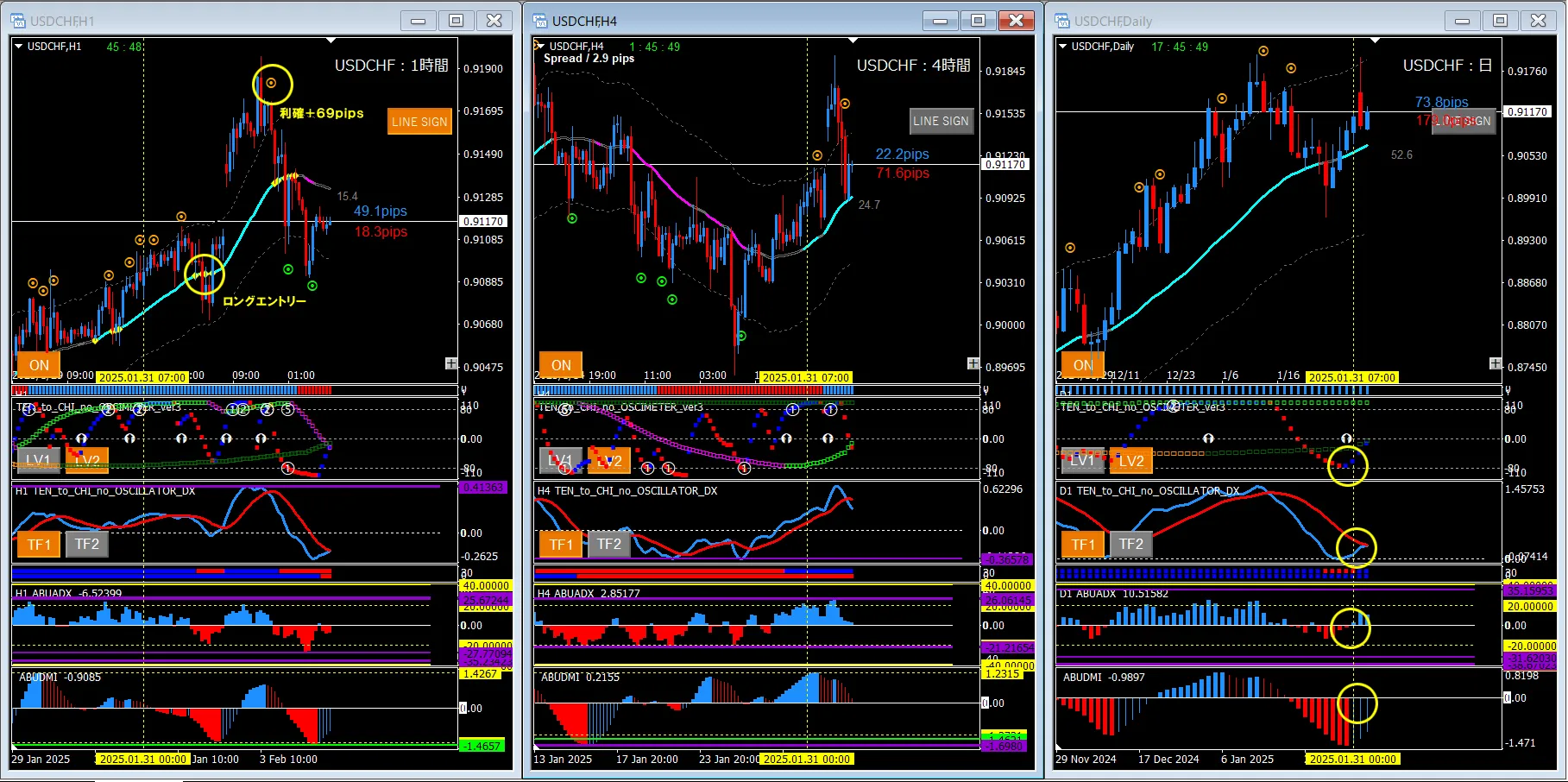1568x782 pixels.
Task: Click the 'H4 TEN_to_CHI_no_OSCILLATOR_DX' indicator label
Action: coord(627,491)
